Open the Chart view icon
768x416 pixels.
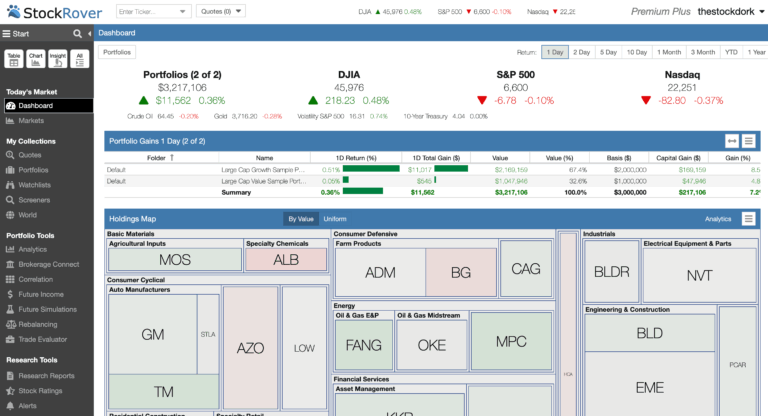point(36,59)
